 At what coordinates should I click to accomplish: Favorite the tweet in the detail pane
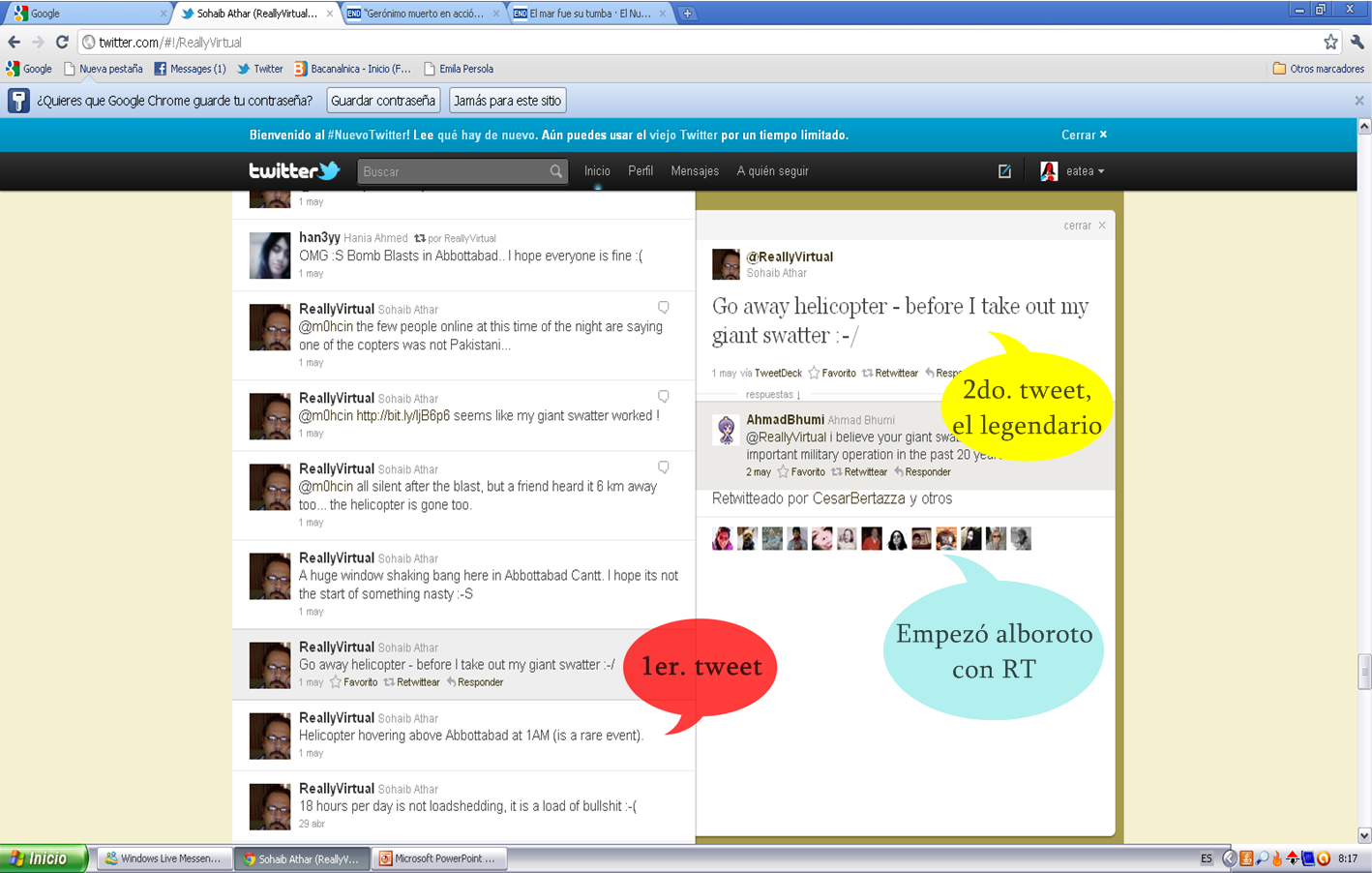pyautogui.click(x=831, y=373)
